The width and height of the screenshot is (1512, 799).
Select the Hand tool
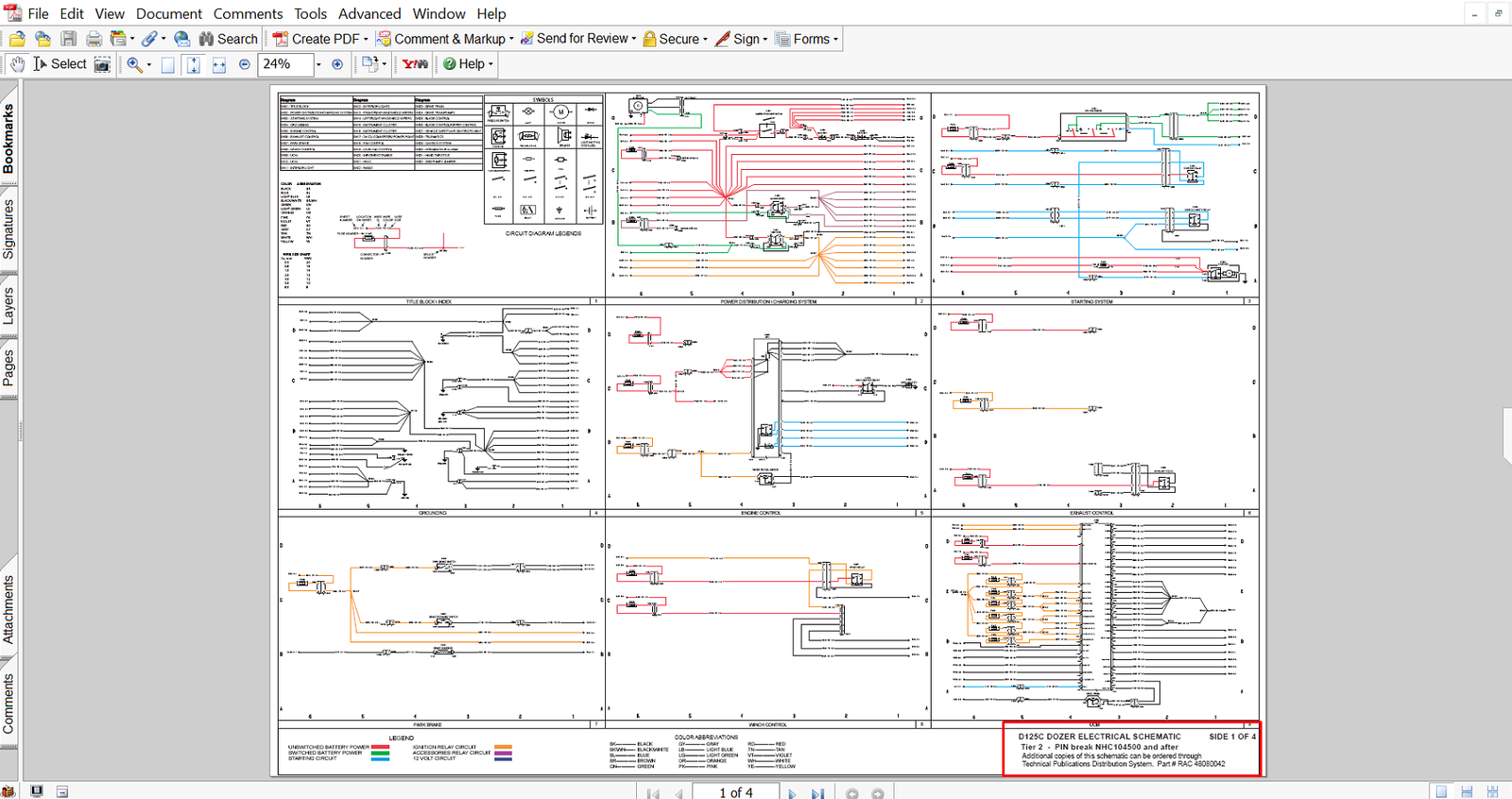17,64
